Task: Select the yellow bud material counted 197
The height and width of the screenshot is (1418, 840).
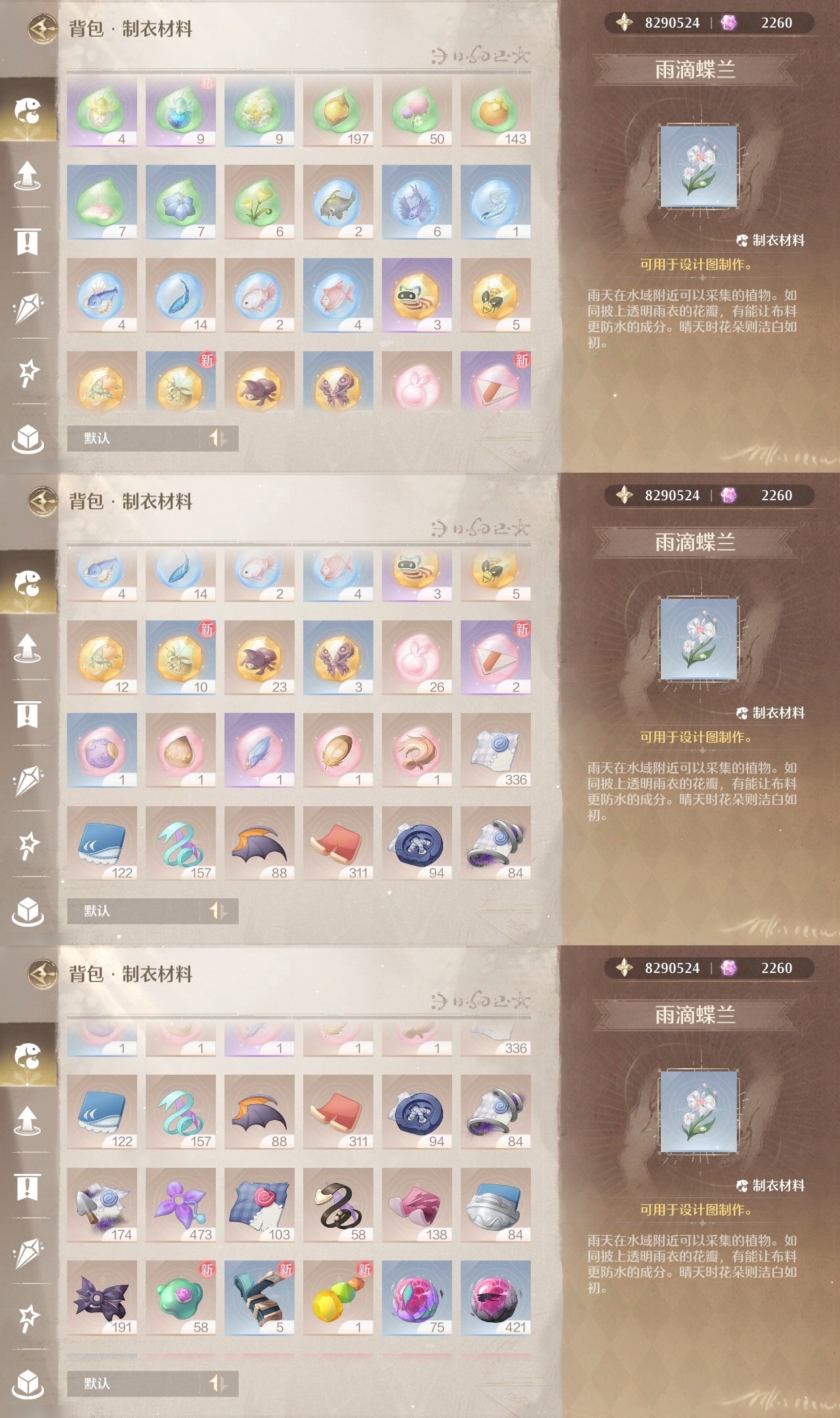Action: click(x=338, y=111)
